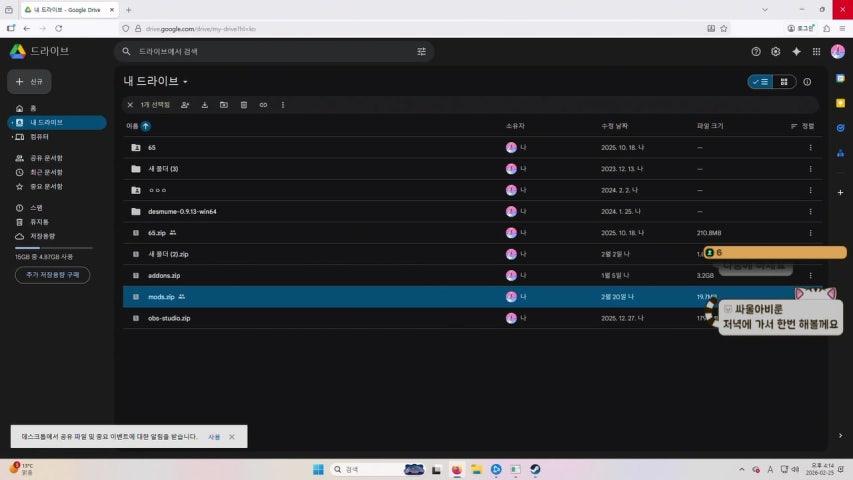Click the modified date column header
The image size is (853, 480).
[x=614, y=126]
